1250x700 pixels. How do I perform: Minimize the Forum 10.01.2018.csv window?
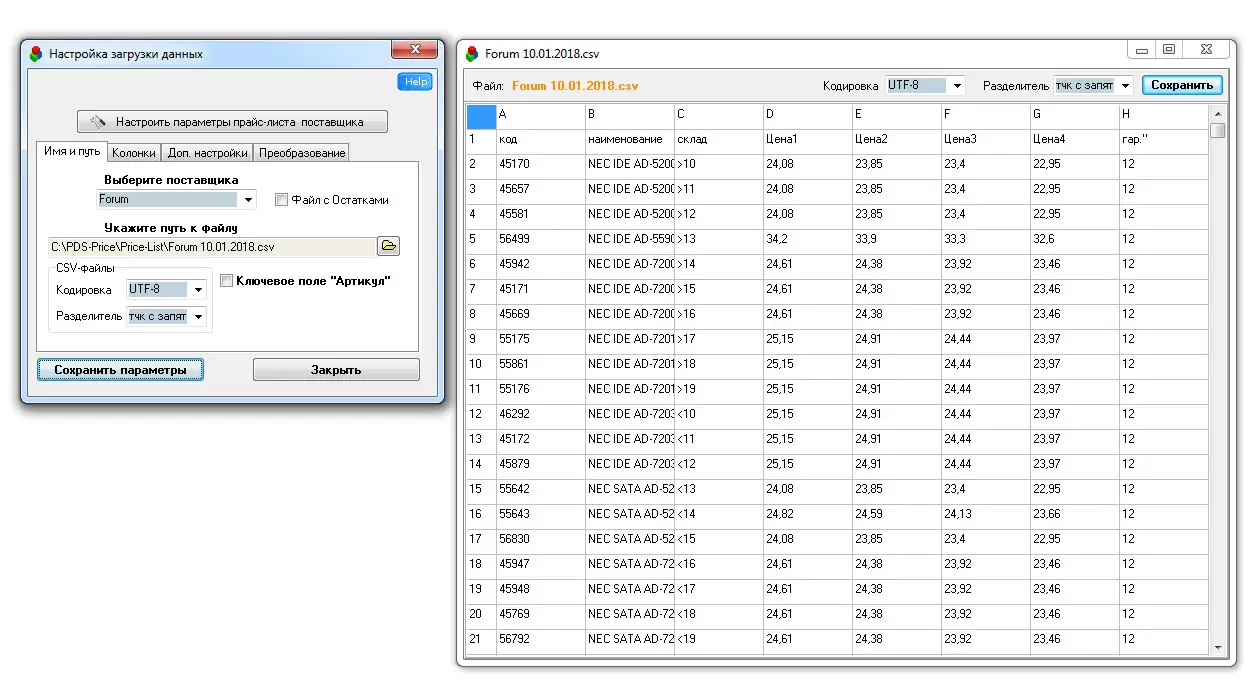click(x=1141, y=49)
